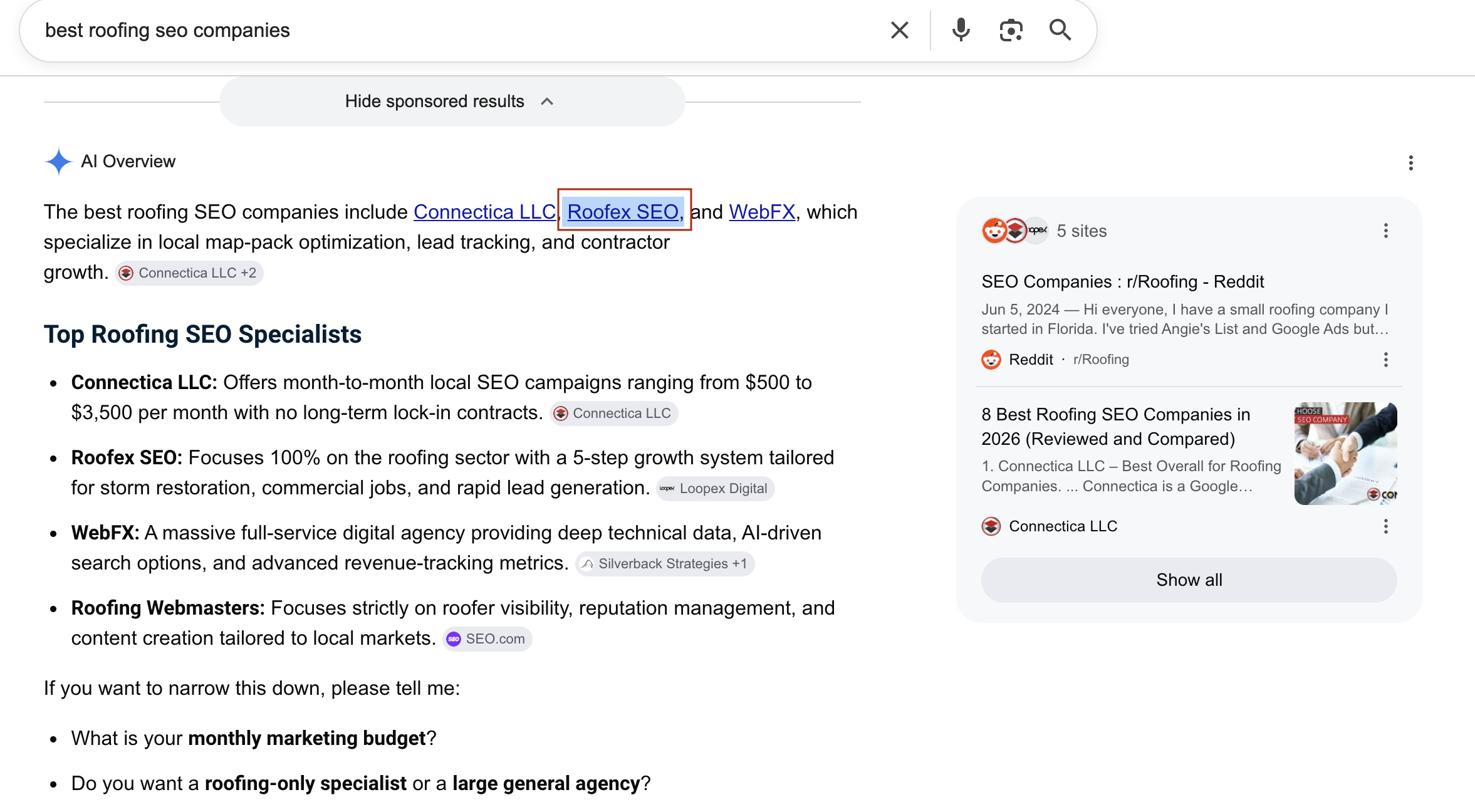Click the handshake thumbnail for Connectica article
Screen dimensions: 1475x812
click(1345, 454)
